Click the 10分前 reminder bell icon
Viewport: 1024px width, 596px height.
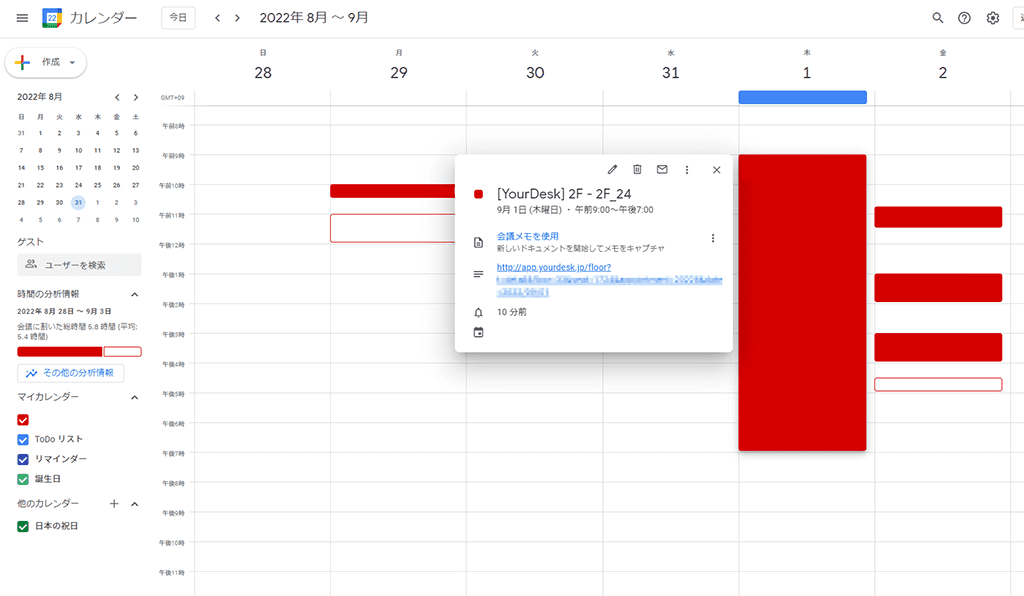click(478, 312)
